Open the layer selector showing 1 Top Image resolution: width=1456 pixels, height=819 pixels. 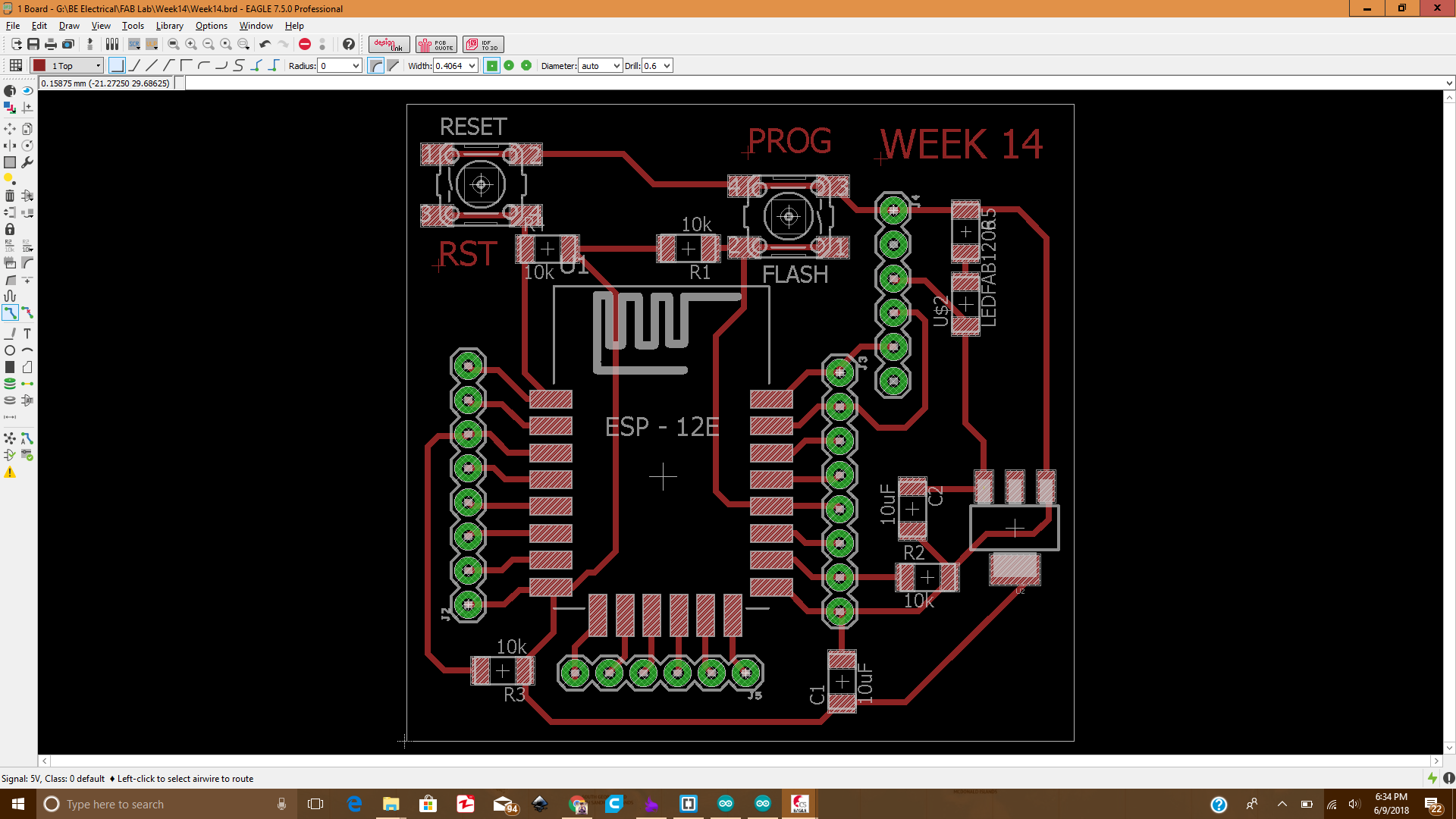(x=67, y=66)
